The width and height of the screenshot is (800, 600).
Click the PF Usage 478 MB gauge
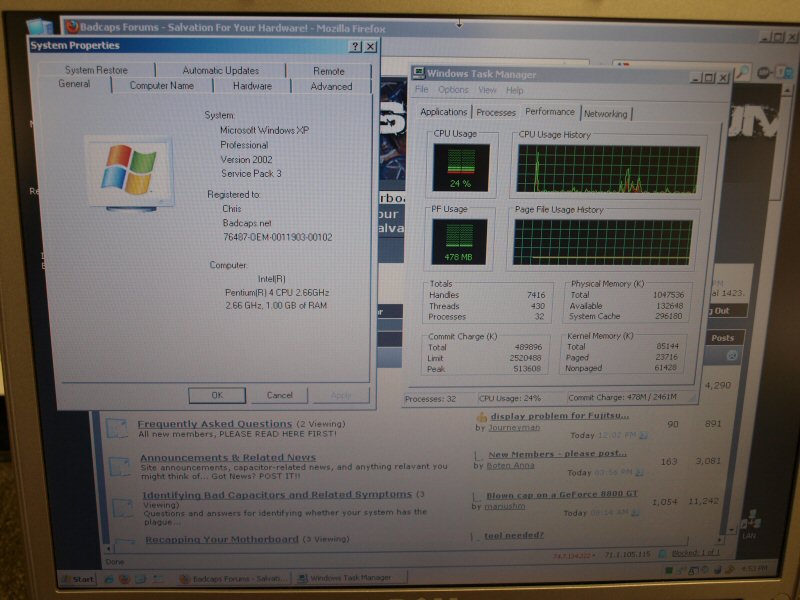coord(459,242)
